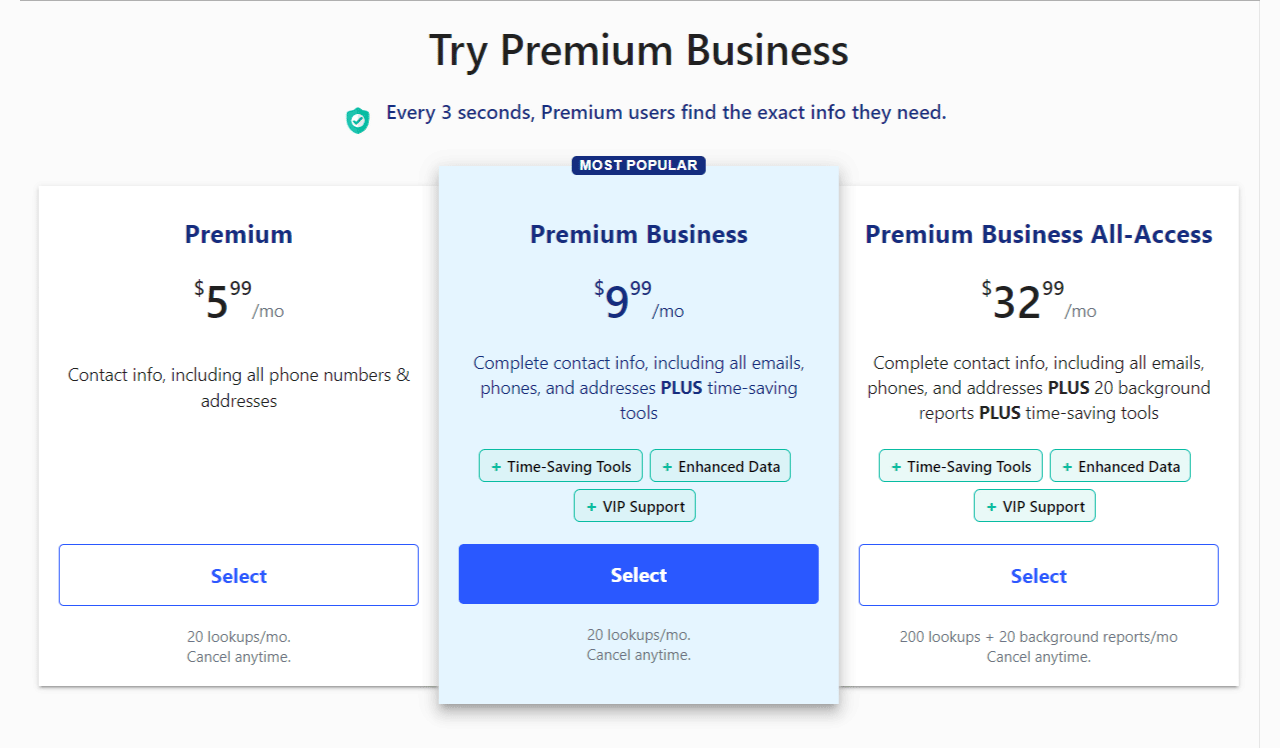Select the Premium Business All-Access plan
The height and width of the screenshot is (748, 1280).
1038,575
